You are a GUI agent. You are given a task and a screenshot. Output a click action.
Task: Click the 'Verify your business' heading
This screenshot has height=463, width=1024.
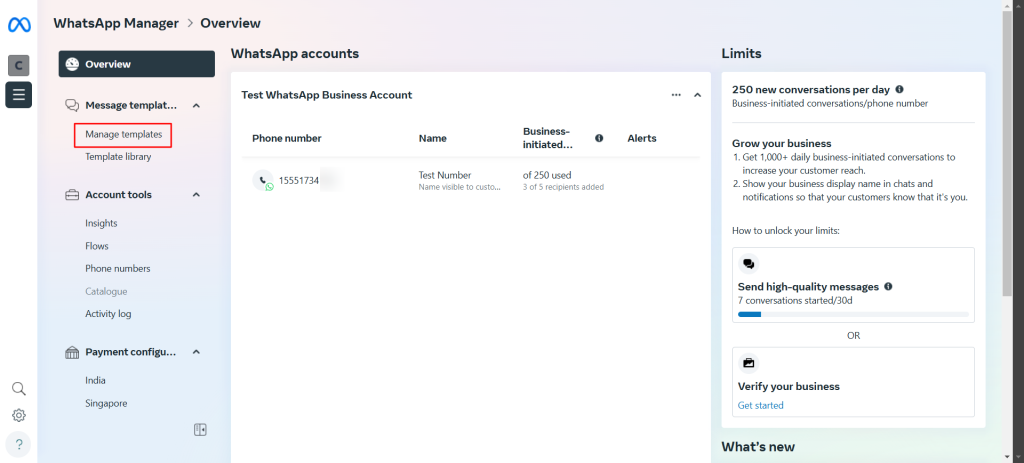[x=789, y=387]
